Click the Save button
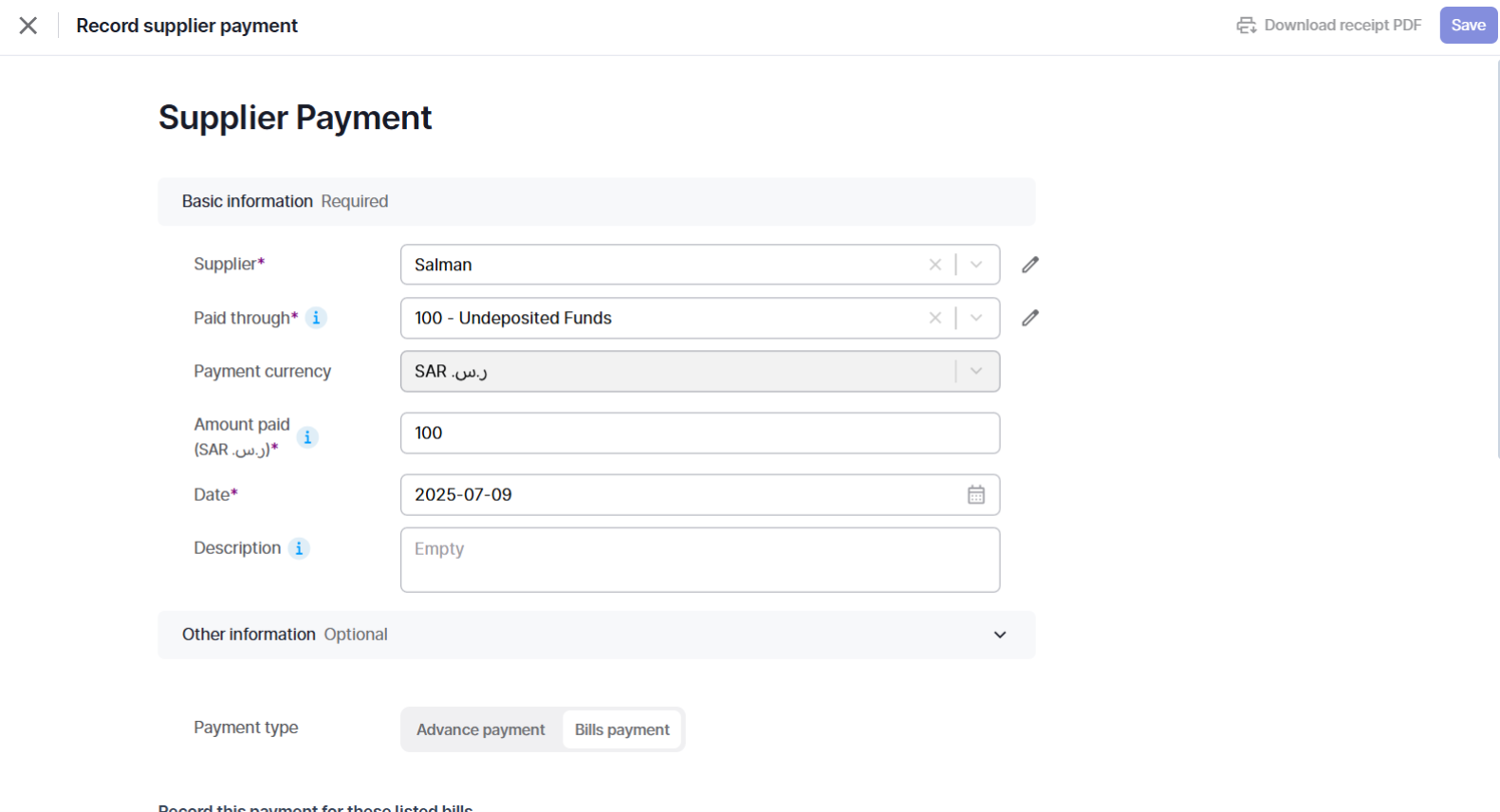Image resolution: width=1500 pixels, height=812 pixels. [x=1468, y=26]
